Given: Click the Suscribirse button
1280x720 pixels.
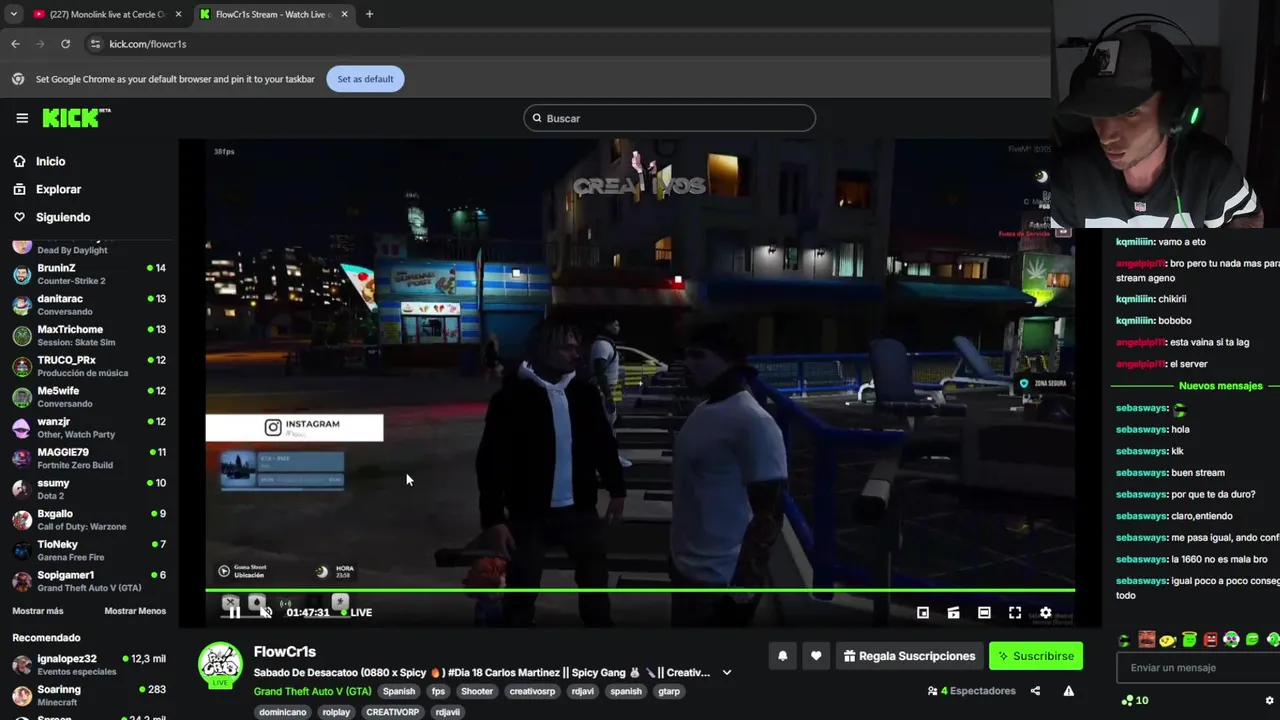Looking at the screenshot, I should [x=1036, y=656].
